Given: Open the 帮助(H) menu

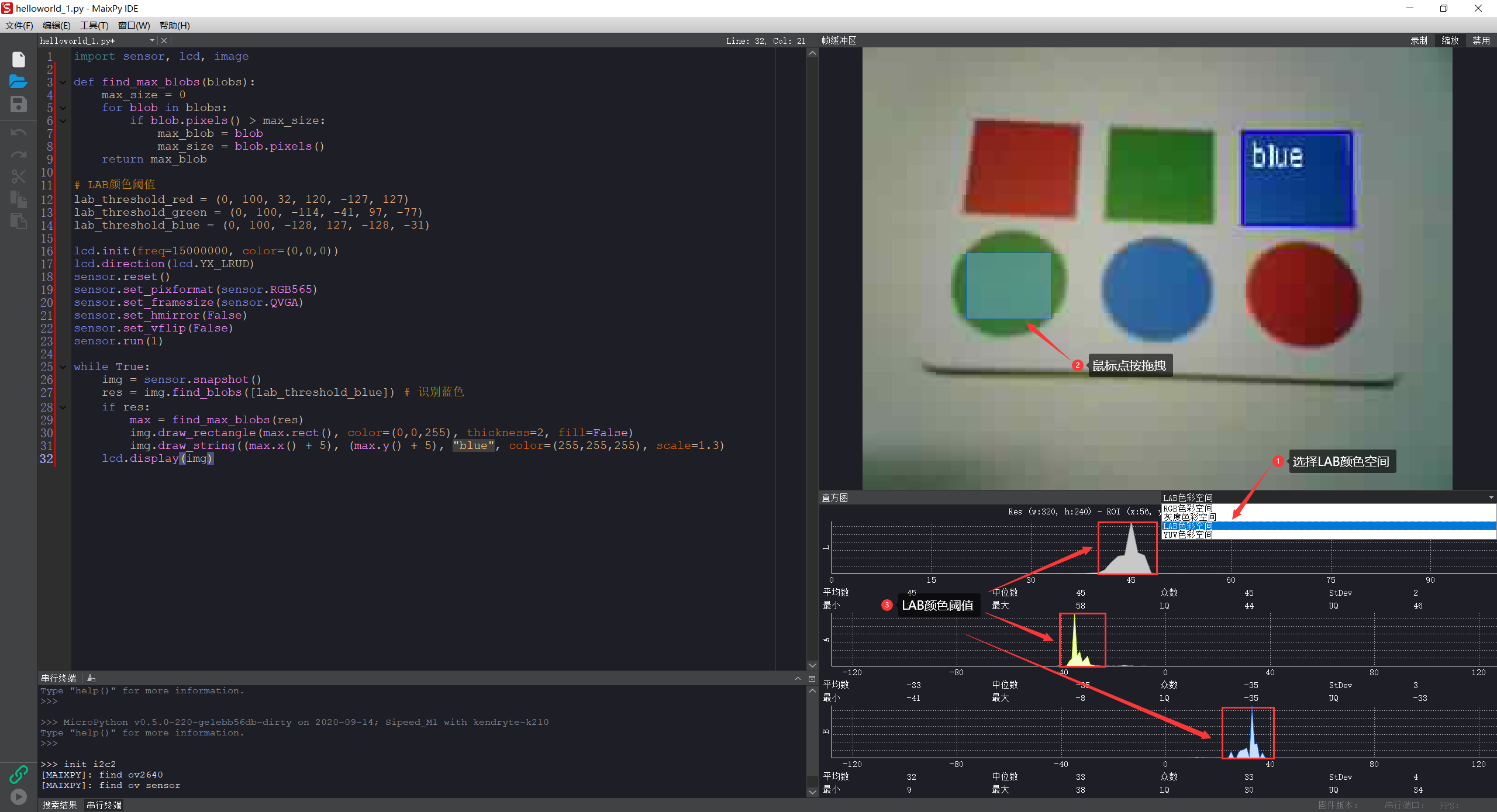Looking at the screenshot, I should pyautogui.click(x=175, y=25).
